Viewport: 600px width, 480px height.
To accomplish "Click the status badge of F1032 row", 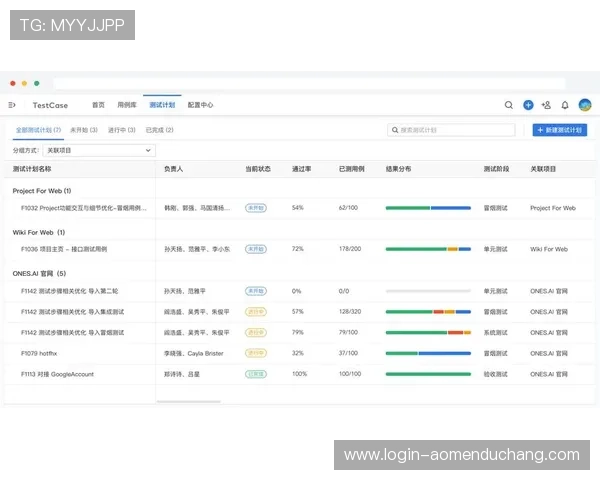I will pyautogui.click(x=256, y=208).
